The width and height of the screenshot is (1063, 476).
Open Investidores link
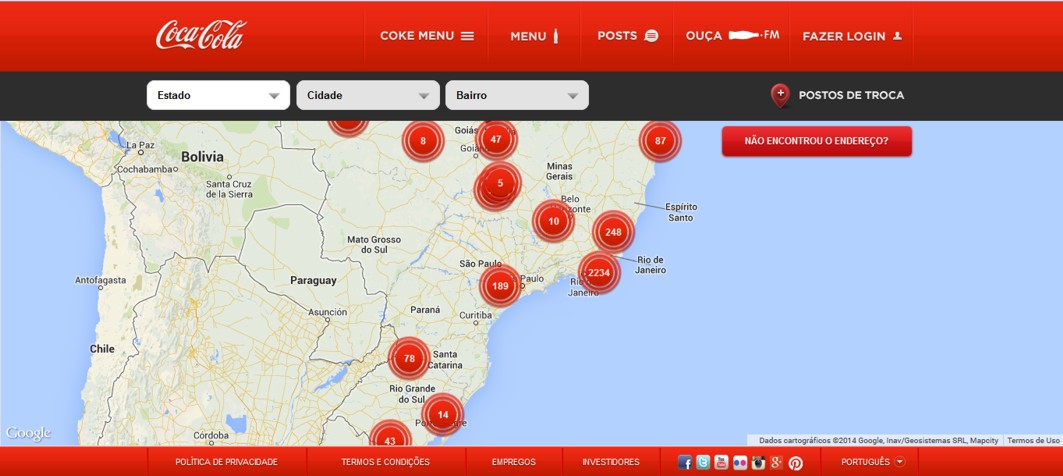pyautogui.click(x=611, y=462)
